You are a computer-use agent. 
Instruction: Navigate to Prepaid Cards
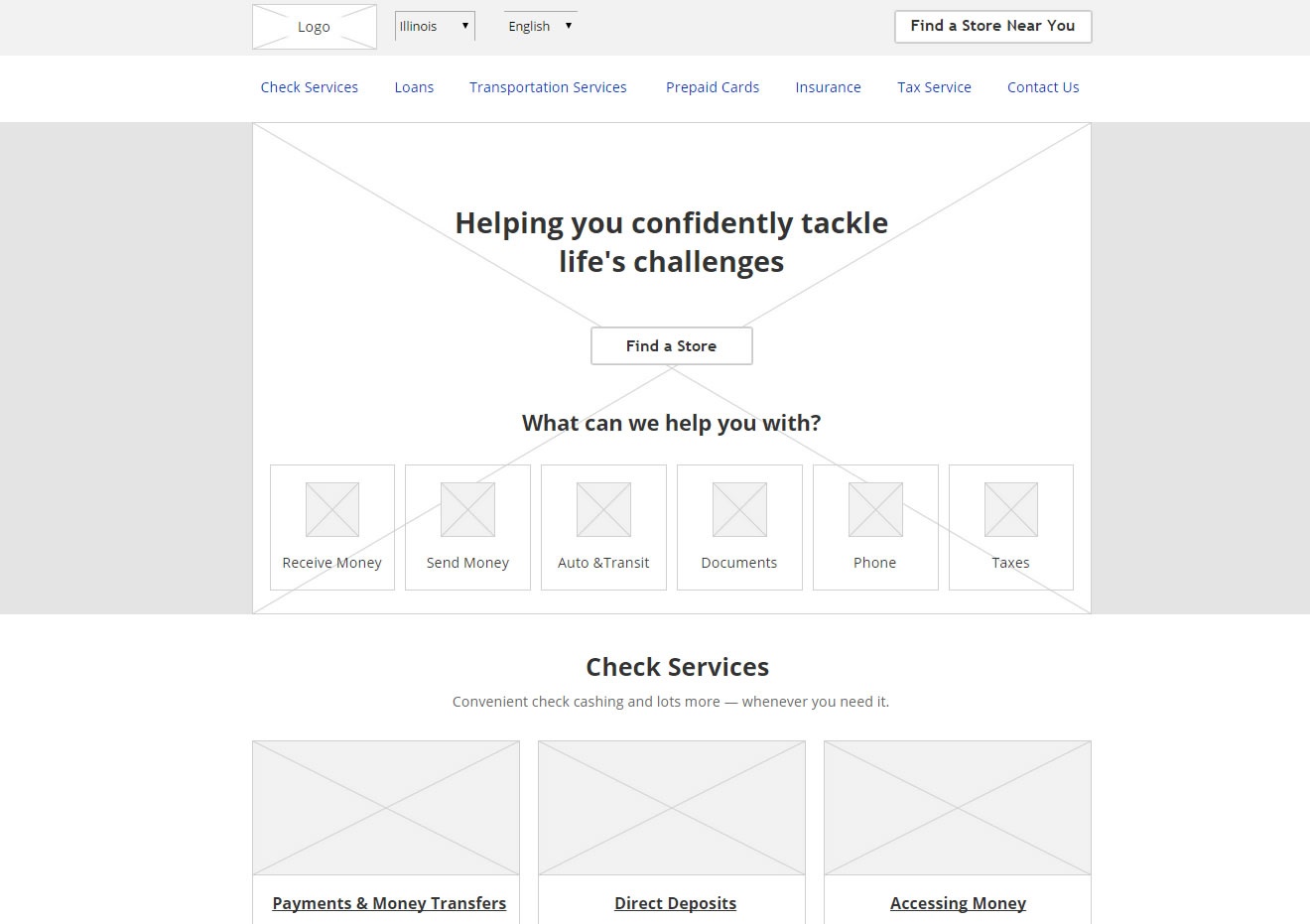point(713,87)
